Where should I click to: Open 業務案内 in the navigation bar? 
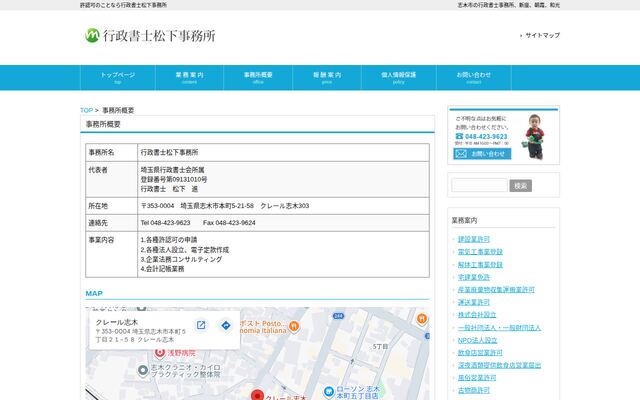189,77
